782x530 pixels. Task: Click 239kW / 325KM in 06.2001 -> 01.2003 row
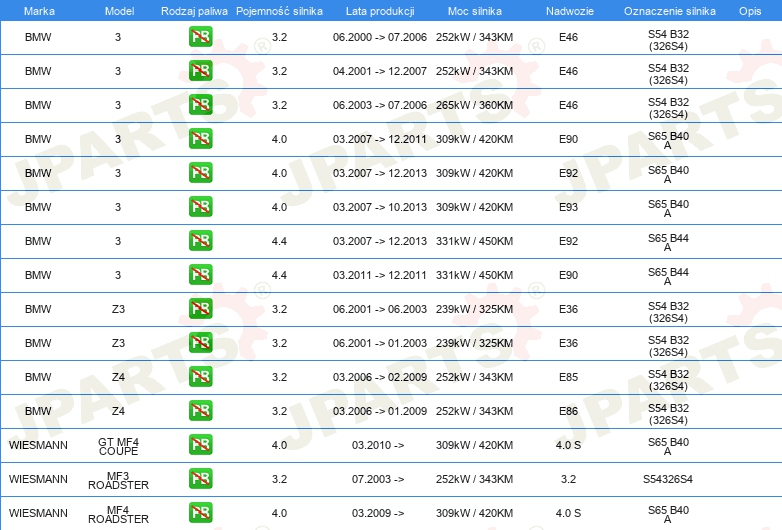474,343
